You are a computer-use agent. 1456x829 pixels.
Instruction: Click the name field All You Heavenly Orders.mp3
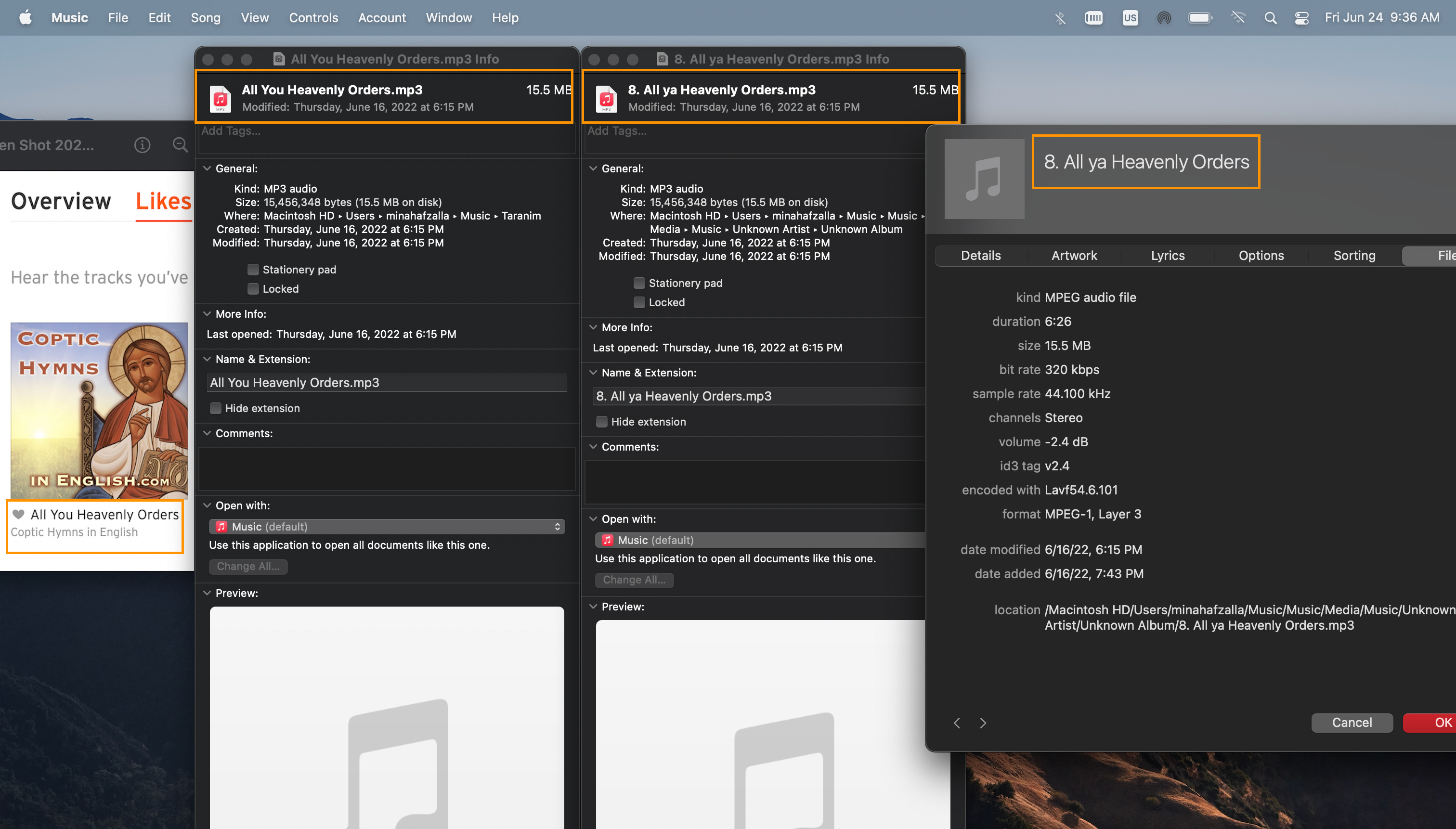click(x=387, y=383)
